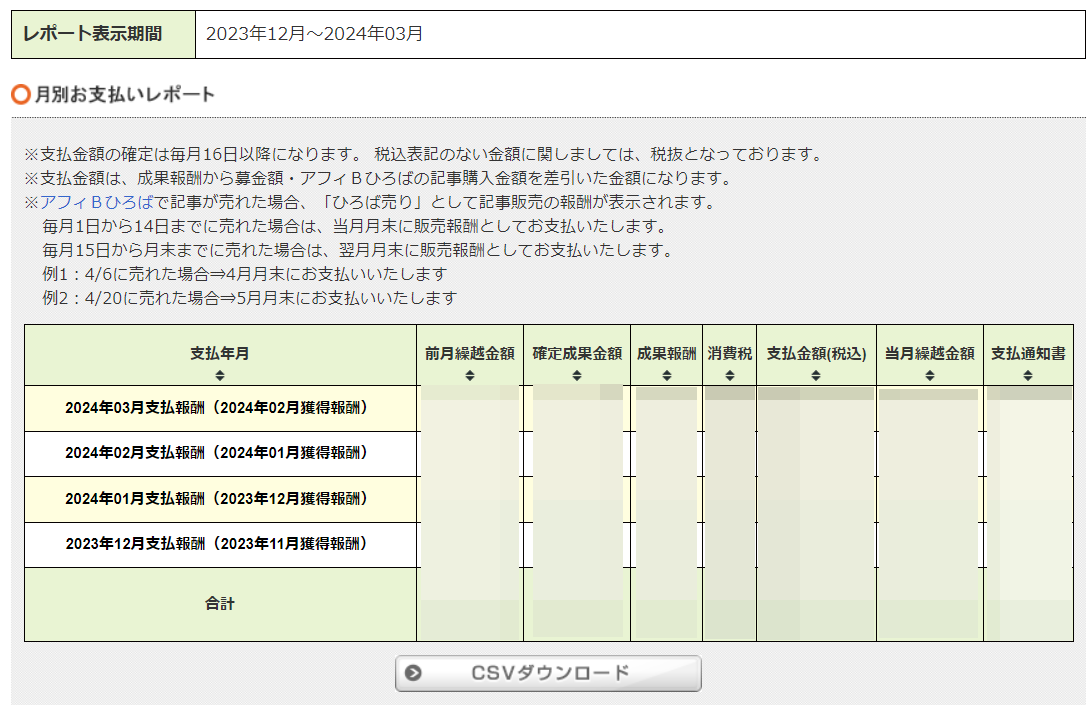Click the 支払通知書 cell in the 2024年03月 row
The height and width of the screenshot is (714, 1088).
[1029, 407]
